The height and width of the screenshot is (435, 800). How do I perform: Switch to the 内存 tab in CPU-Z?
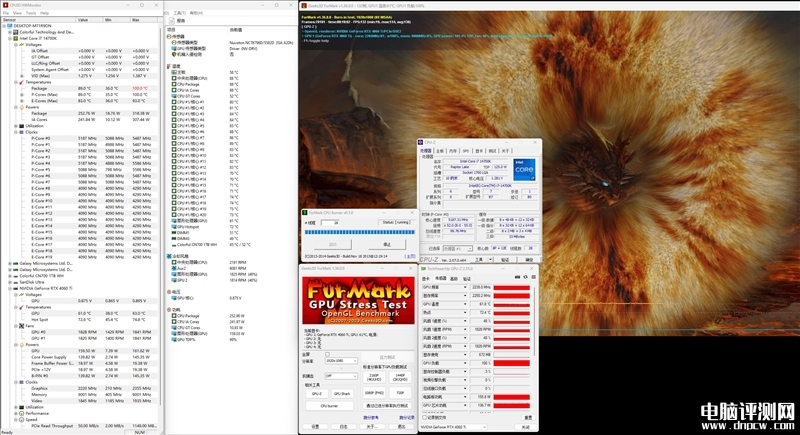coord(452,151)
